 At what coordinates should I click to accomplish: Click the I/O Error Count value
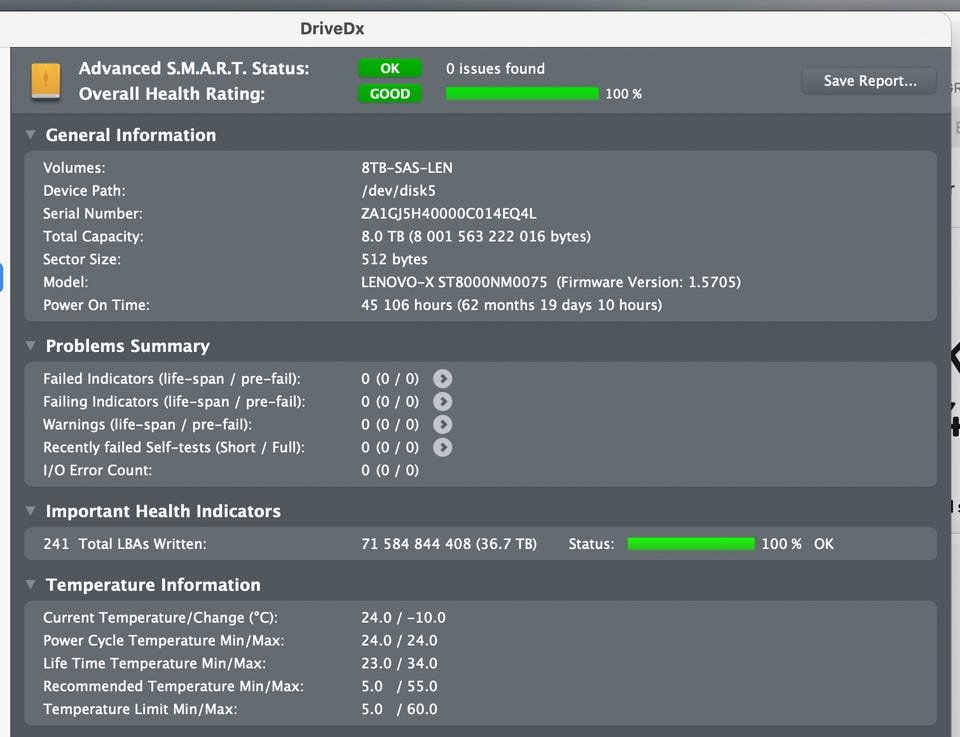tap(390, 470)
